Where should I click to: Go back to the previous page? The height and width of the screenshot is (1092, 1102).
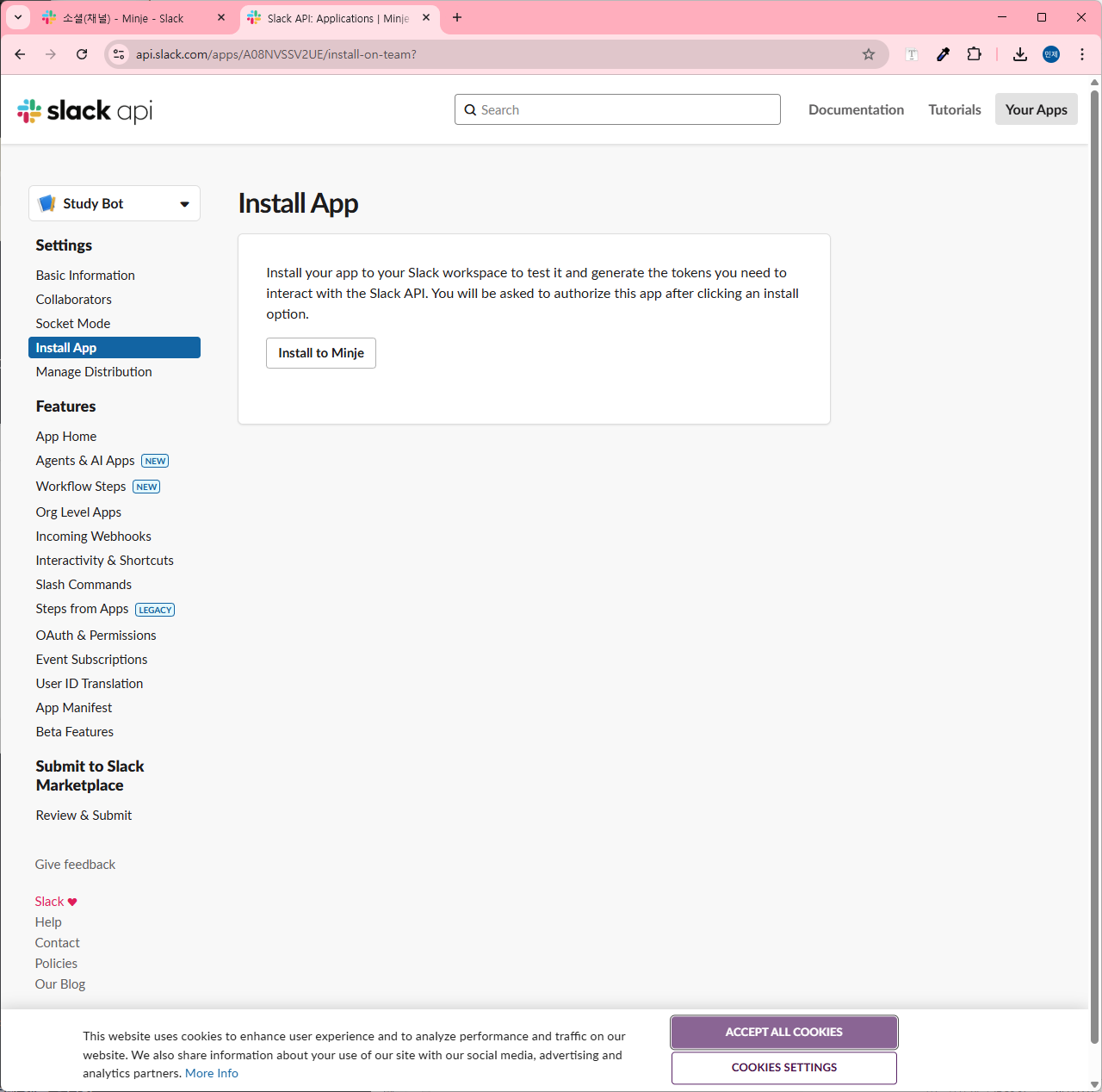(x=20, y=54)
